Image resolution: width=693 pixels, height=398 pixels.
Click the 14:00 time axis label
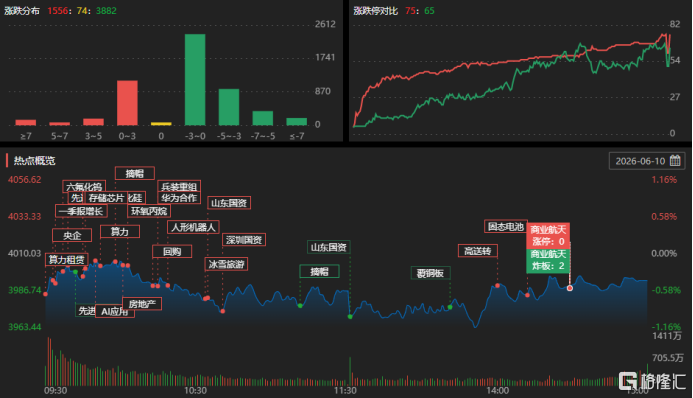498,390
